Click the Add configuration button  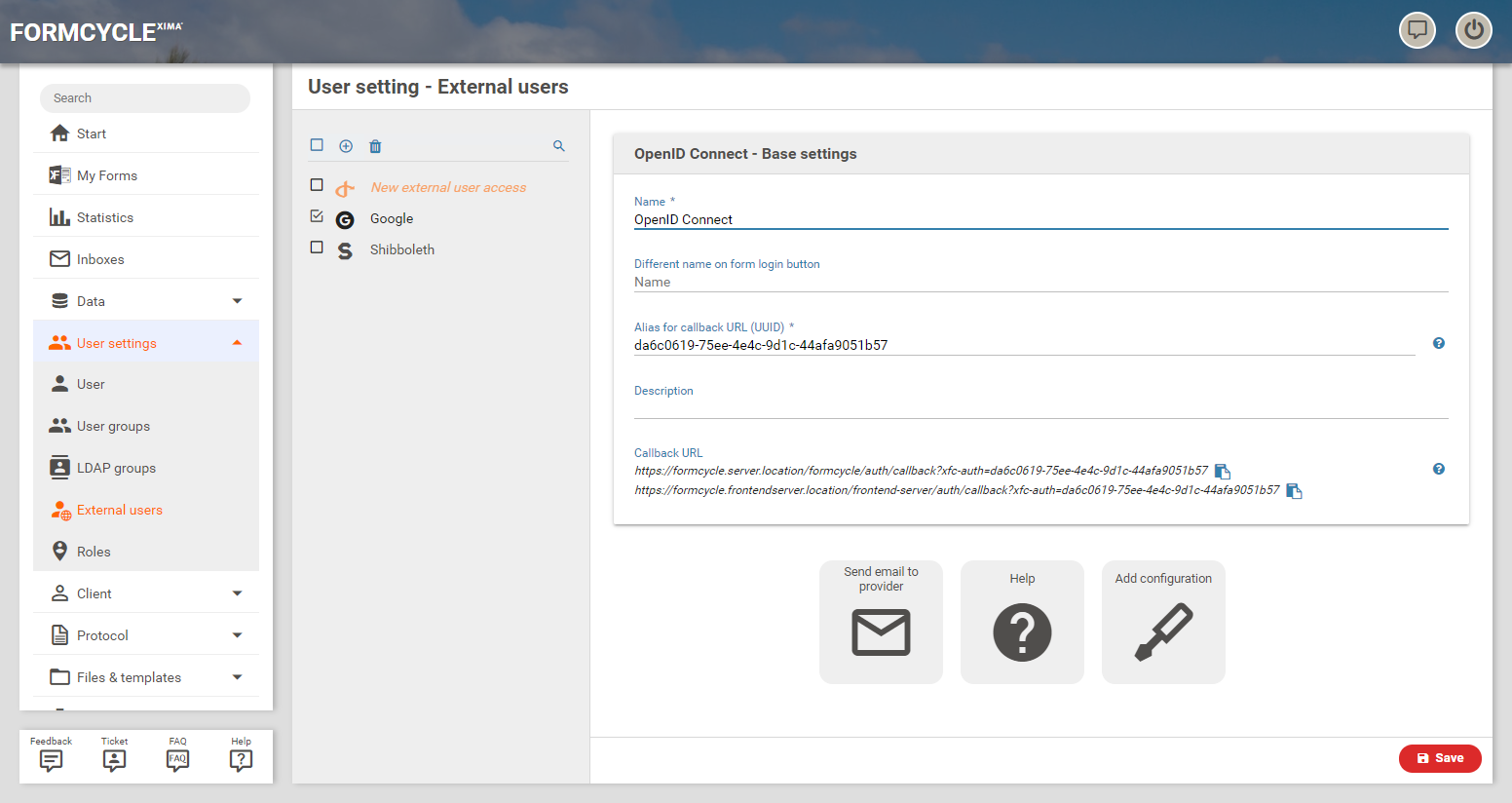1163,622
